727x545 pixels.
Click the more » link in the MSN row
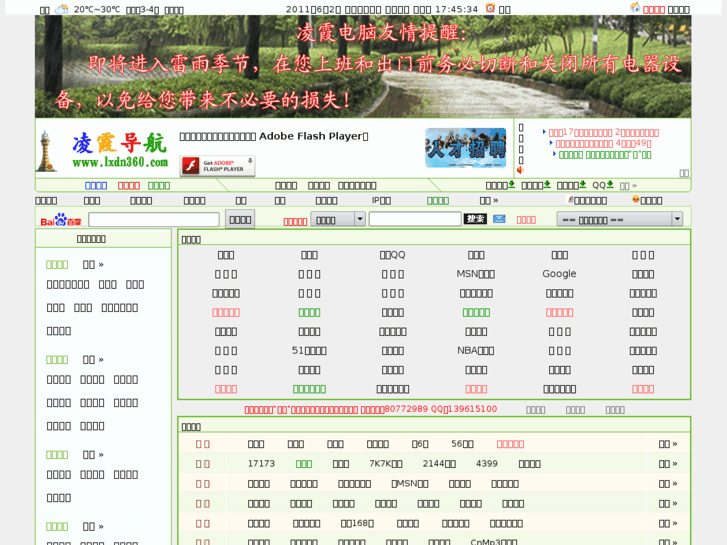[668, 484]
